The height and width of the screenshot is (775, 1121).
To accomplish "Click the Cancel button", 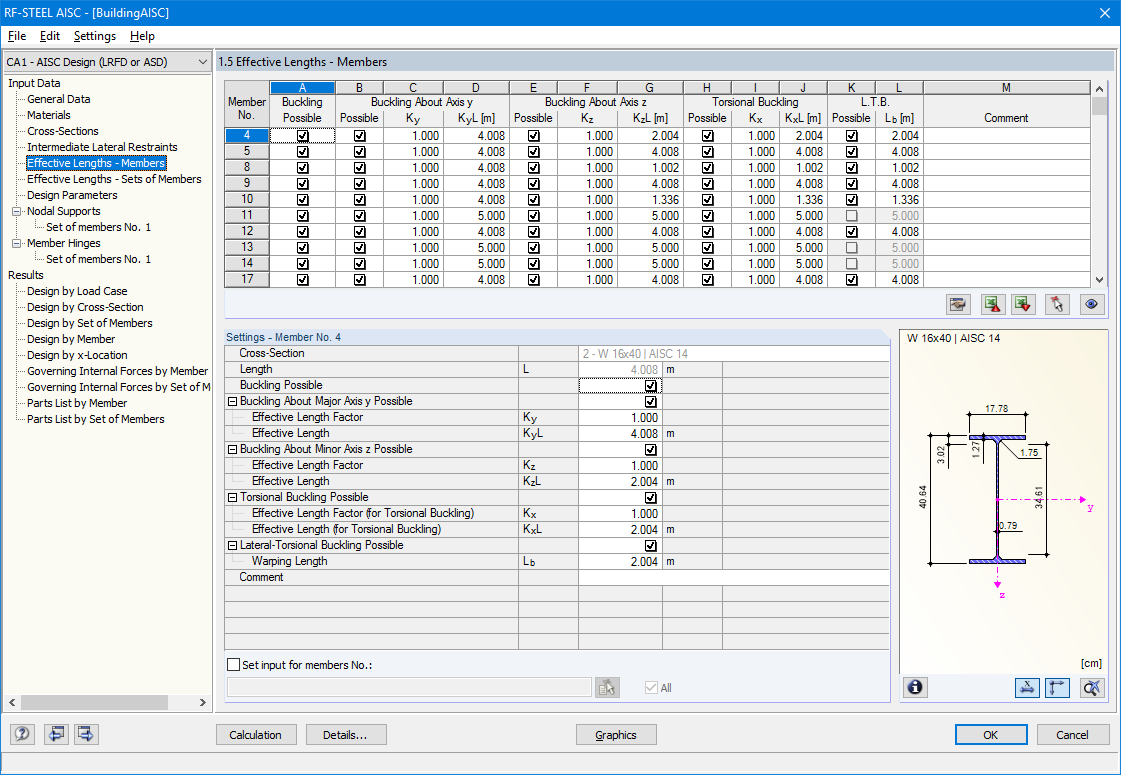I will (x=1072, y=734).
